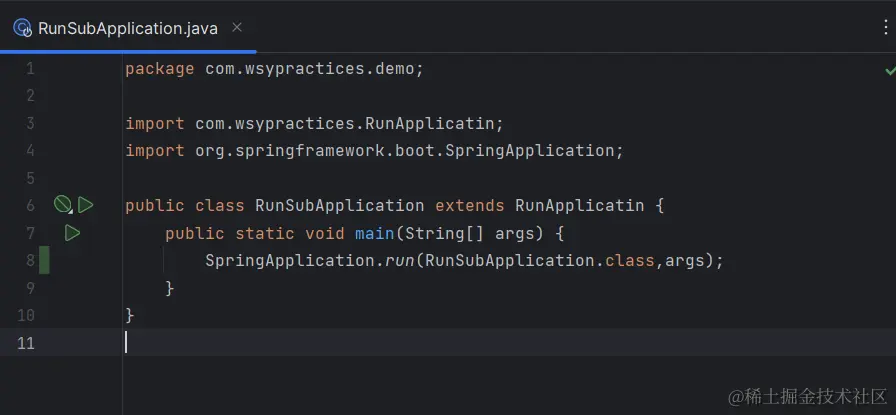Click line number 3 in the gutter
This screenshot has width=896, height=415.
30,124
